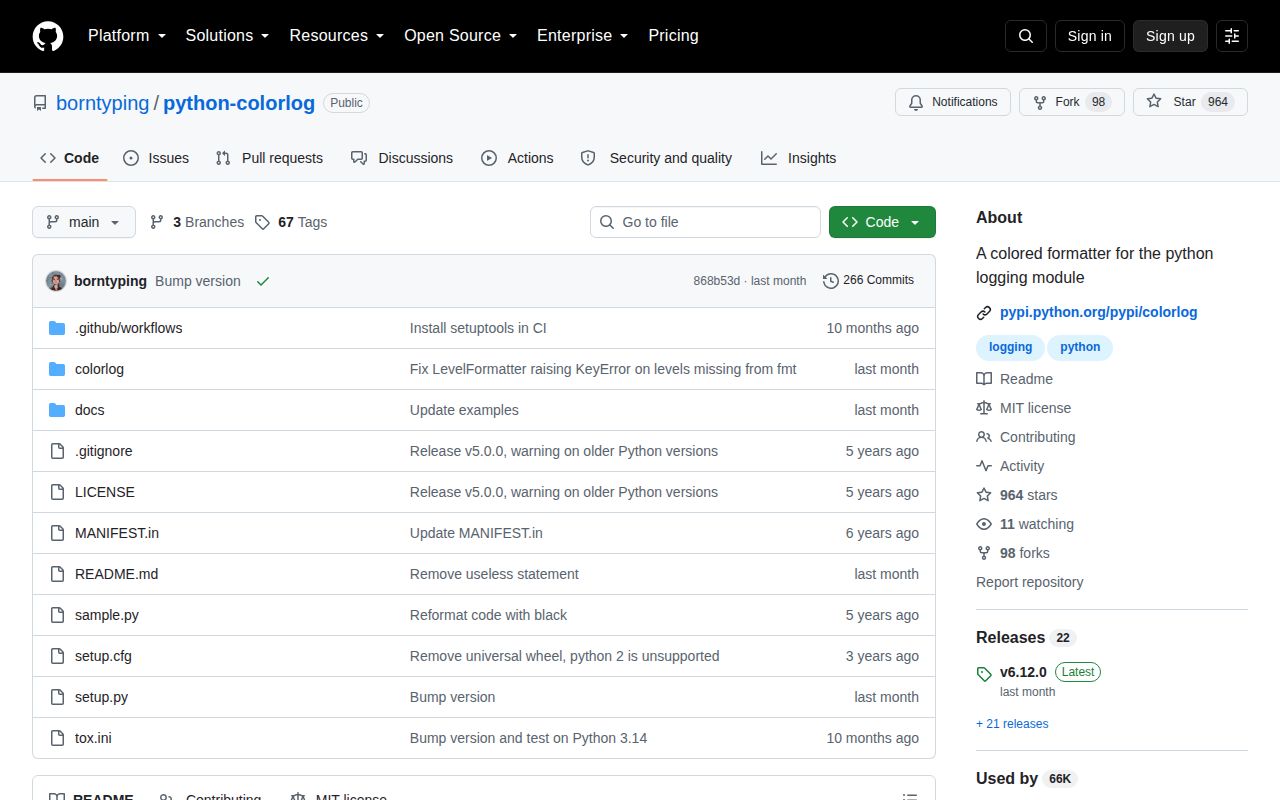Click file icon beside sample.py

pos(57,615)
